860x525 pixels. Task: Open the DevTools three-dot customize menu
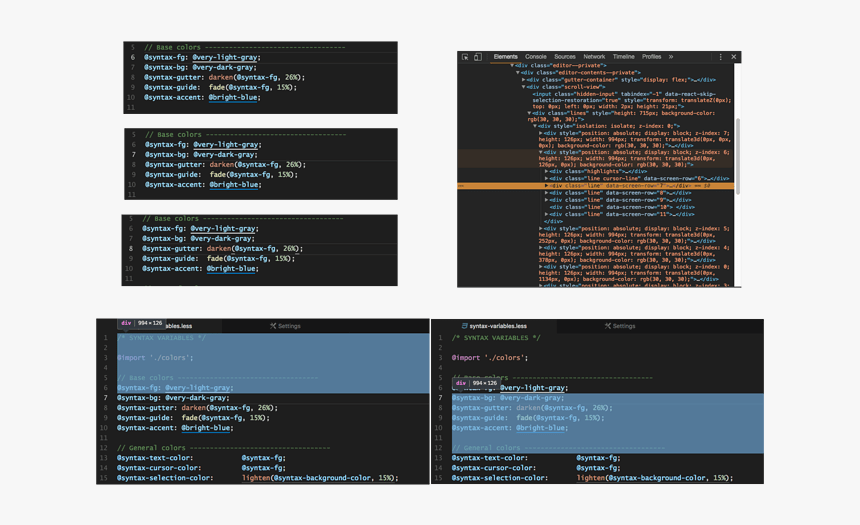click(720, 57)
